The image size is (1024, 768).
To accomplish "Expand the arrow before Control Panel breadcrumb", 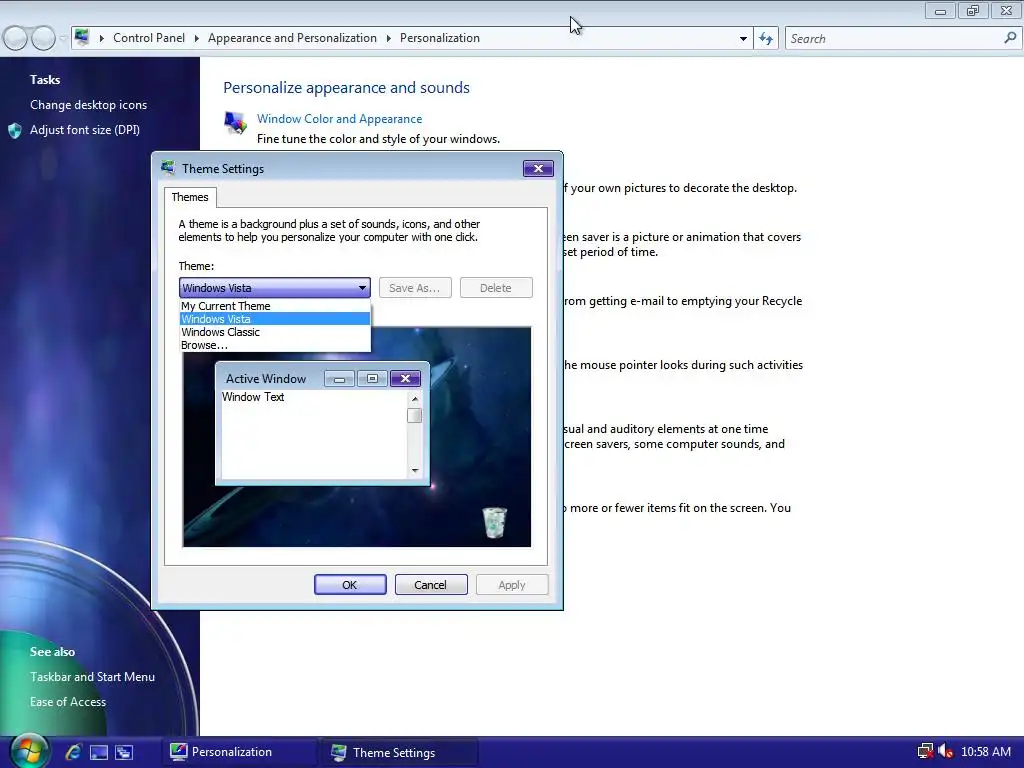I will click(101, 39).
